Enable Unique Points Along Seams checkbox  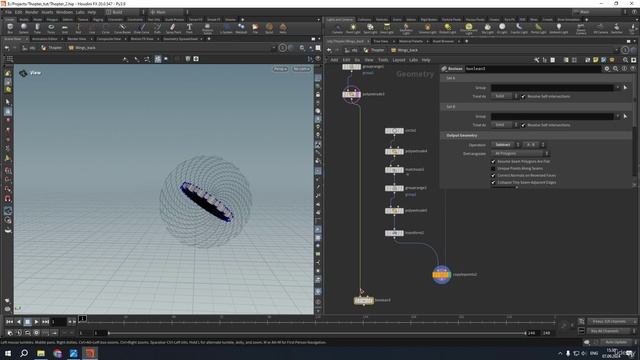coord(493,169)
